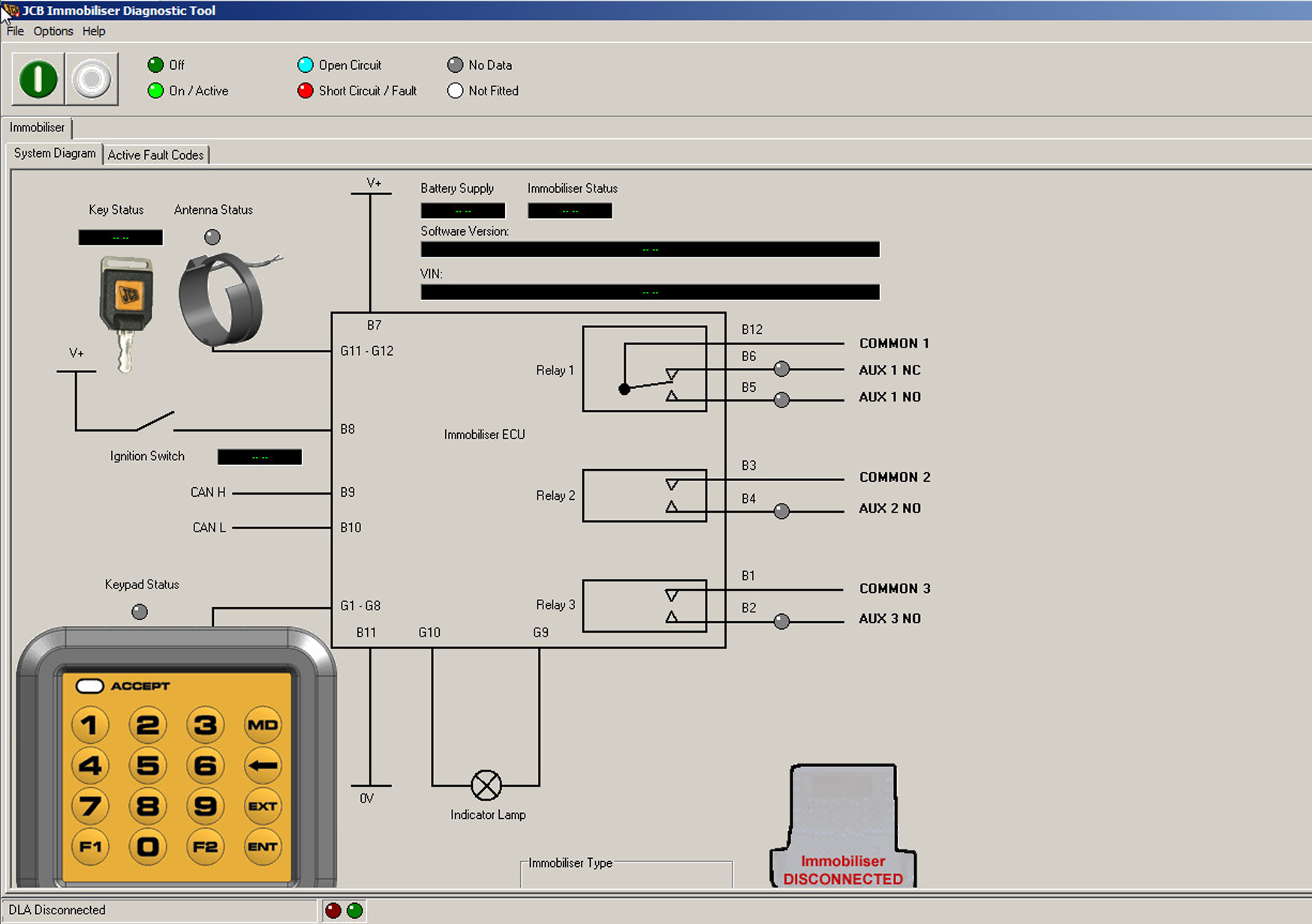Viewport: 1312px width, 924px height.
Task: Switch to the Active Fault Codes tab
Action: coord(155,155)
